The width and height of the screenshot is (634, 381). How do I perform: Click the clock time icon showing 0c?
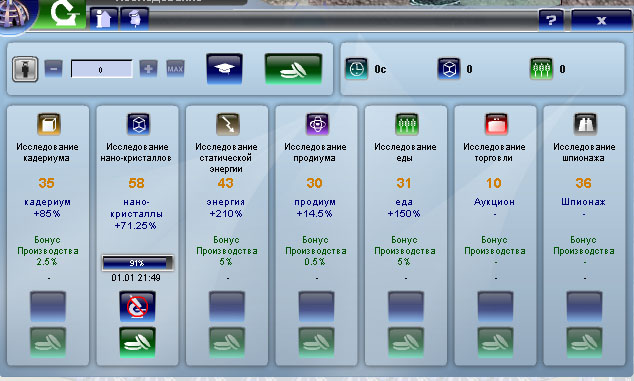[357, 69]
